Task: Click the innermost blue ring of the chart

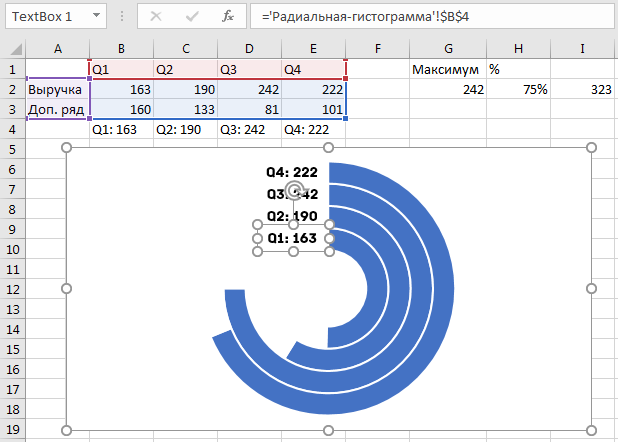Action: (376, 289)
